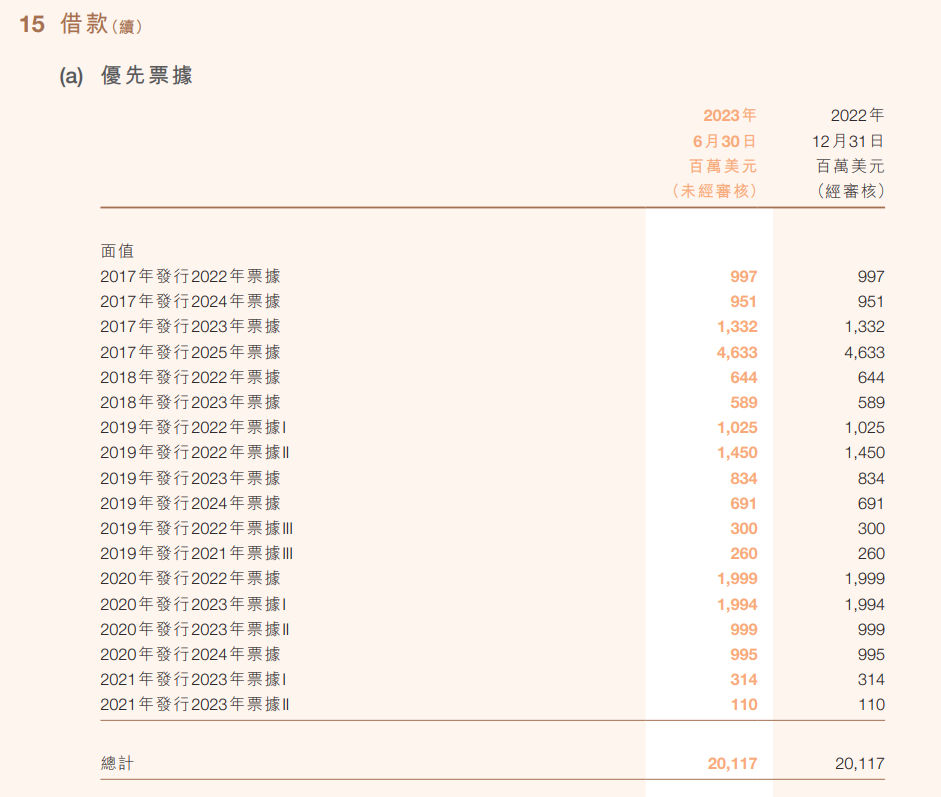Click the 2023年 6月30日 column header

click(x=724, y=128)
